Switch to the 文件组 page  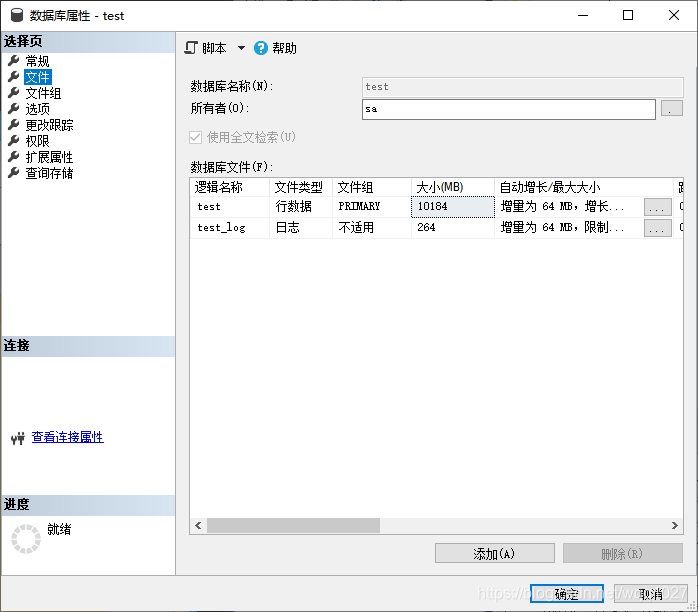click(43, 93)
